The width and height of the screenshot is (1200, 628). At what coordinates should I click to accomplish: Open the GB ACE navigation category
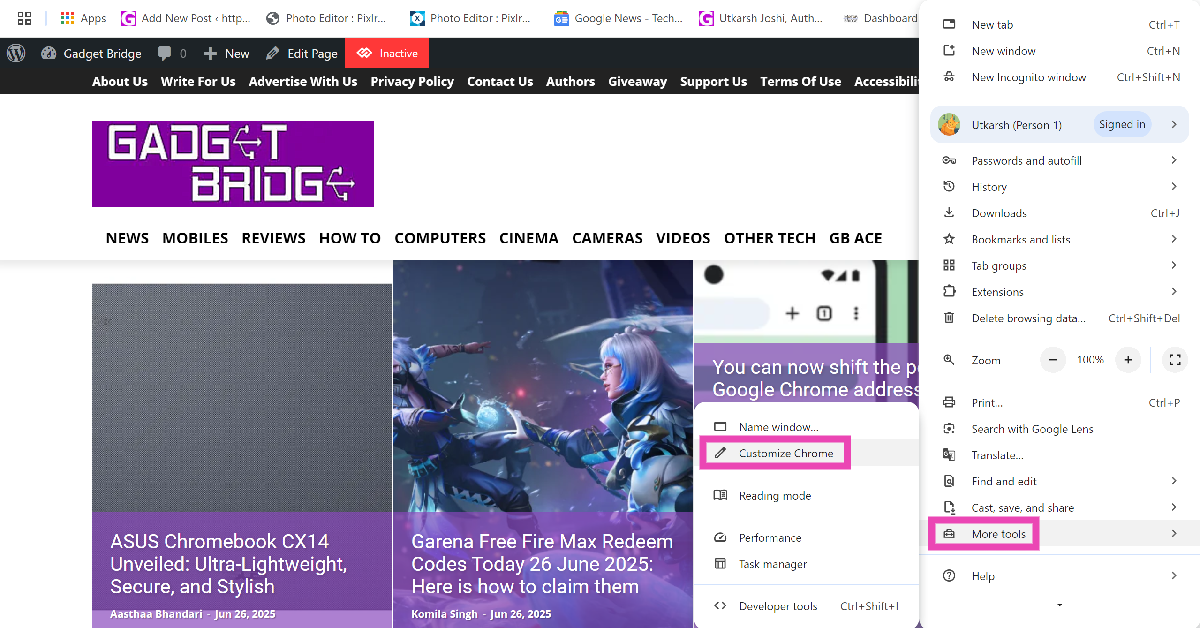pos(856,238)
